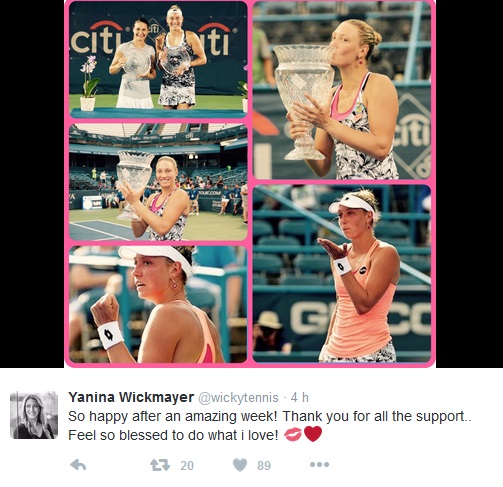
Task: Open photo of player blowing a kiss
Action: tap(342, 273)
